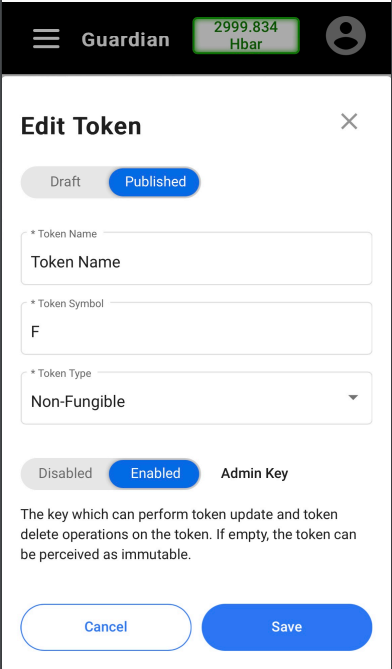This screenshot has width=392, height=669.
Task: Open the Non-Fungible token type selector
Action: tap(196, 398)
